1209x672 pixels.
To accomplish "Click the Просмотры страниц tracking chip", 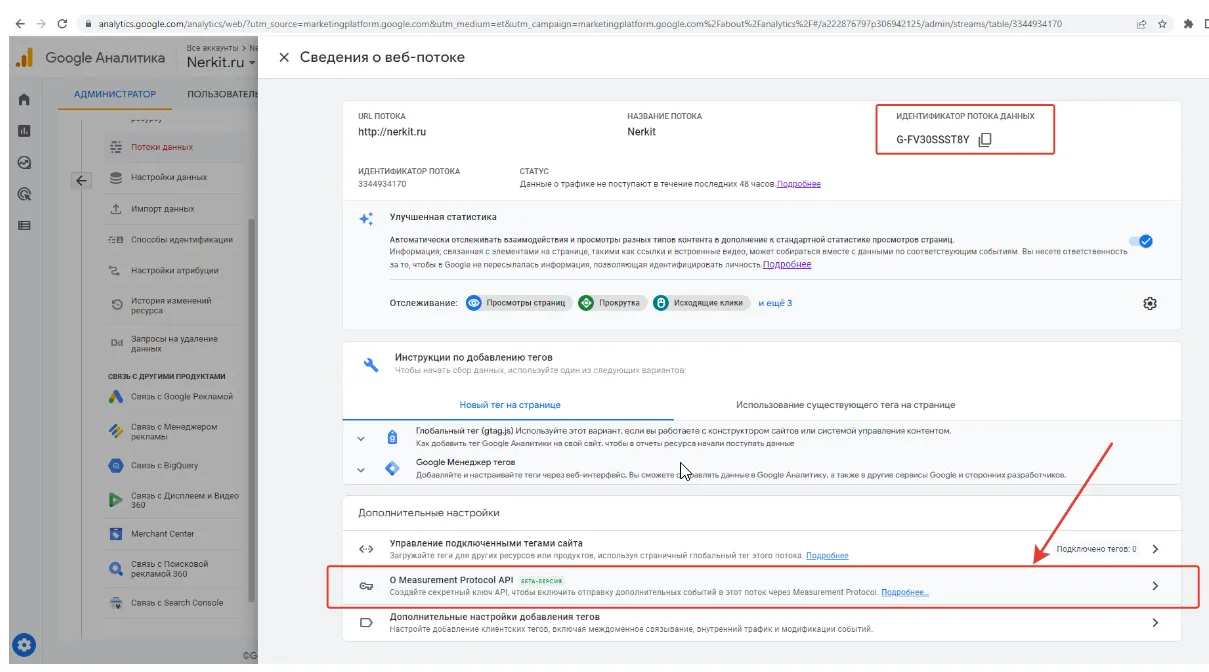I will point(519,302).
